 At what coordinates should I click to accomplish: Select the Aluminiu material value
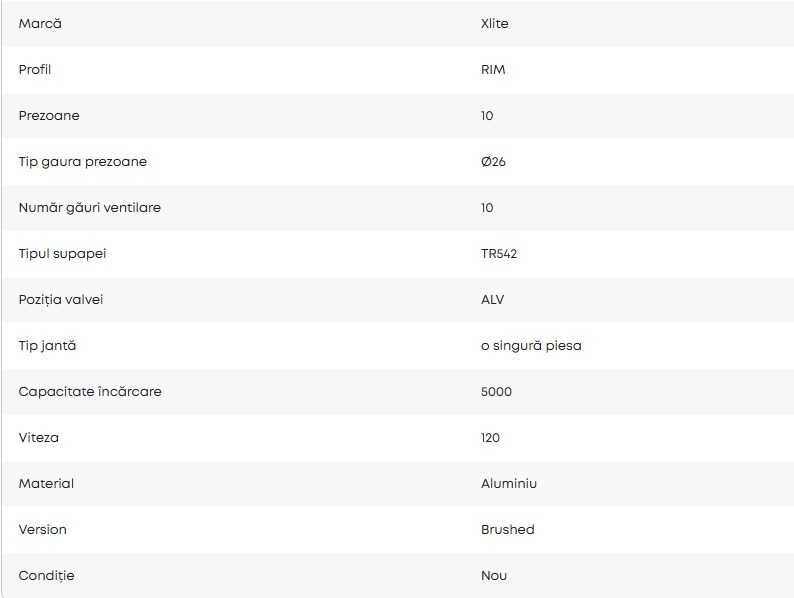pyautogui.click(x=509, y=483)
